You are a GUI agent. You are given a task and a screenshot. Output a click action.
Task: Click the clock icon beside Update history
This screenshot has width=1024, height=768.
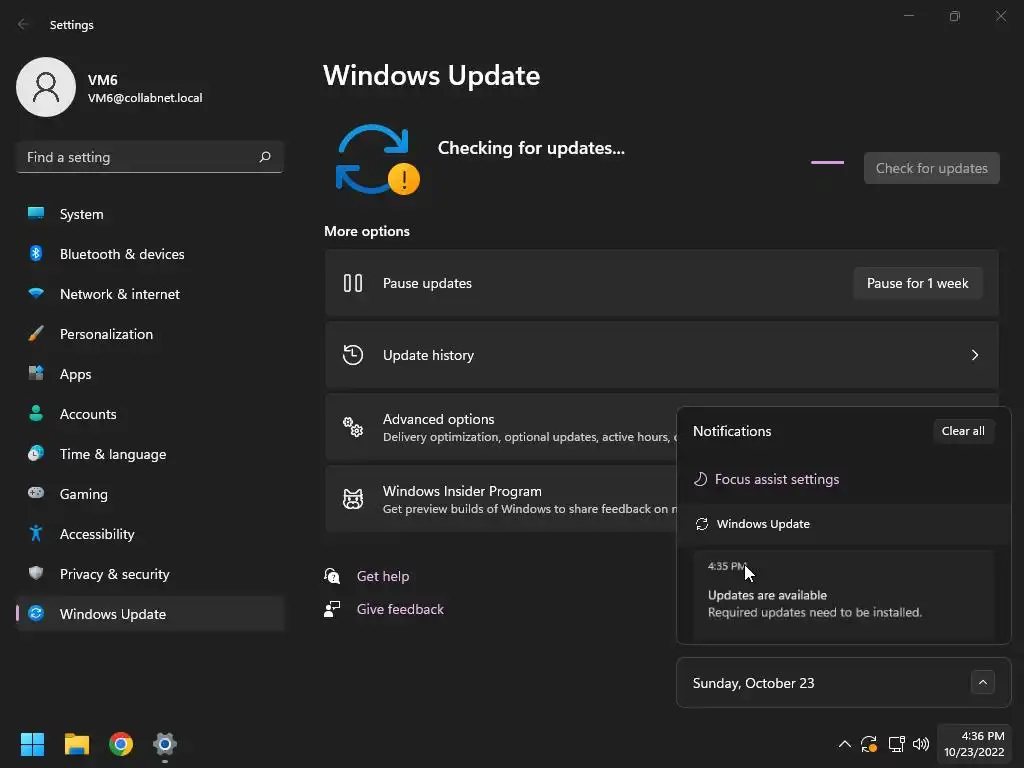pyautogui.click(x=353, y=355)
